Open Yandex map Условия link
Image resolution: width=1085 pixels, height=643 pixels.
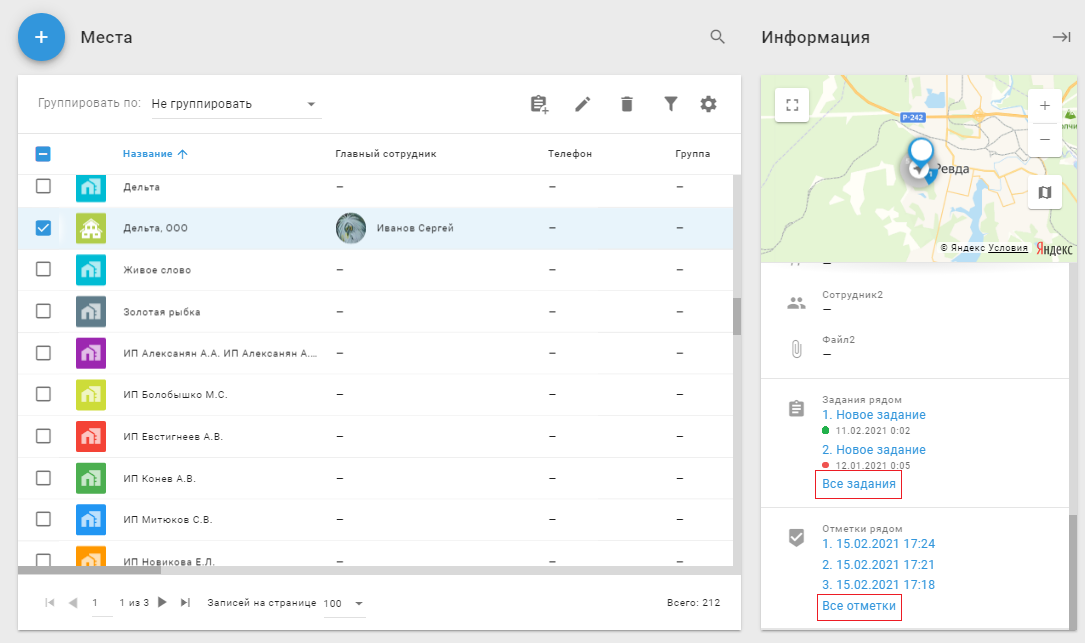(1008, 248)
